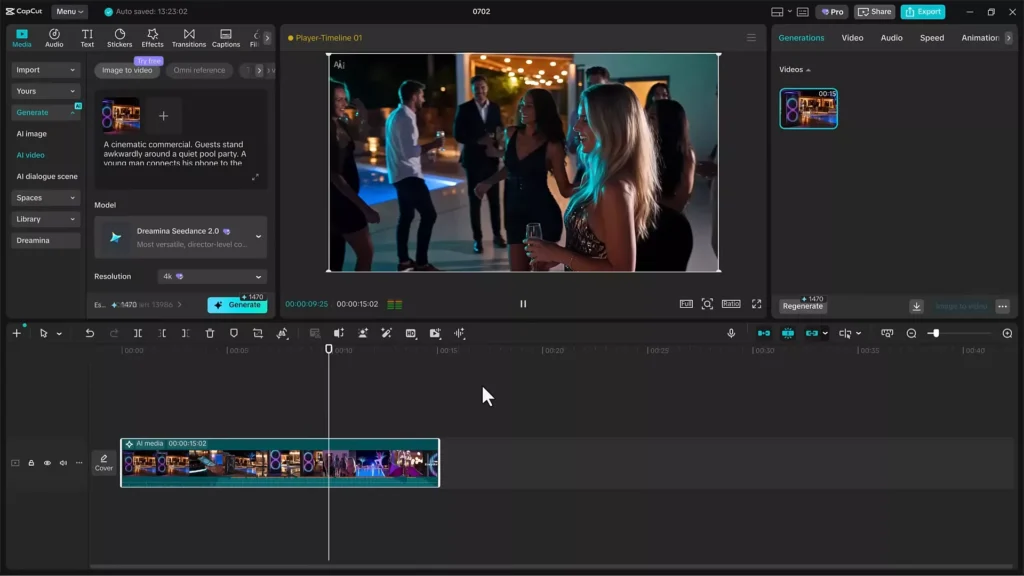Click the Undo arrow in timeline toolbar

(x=89, y=333)
